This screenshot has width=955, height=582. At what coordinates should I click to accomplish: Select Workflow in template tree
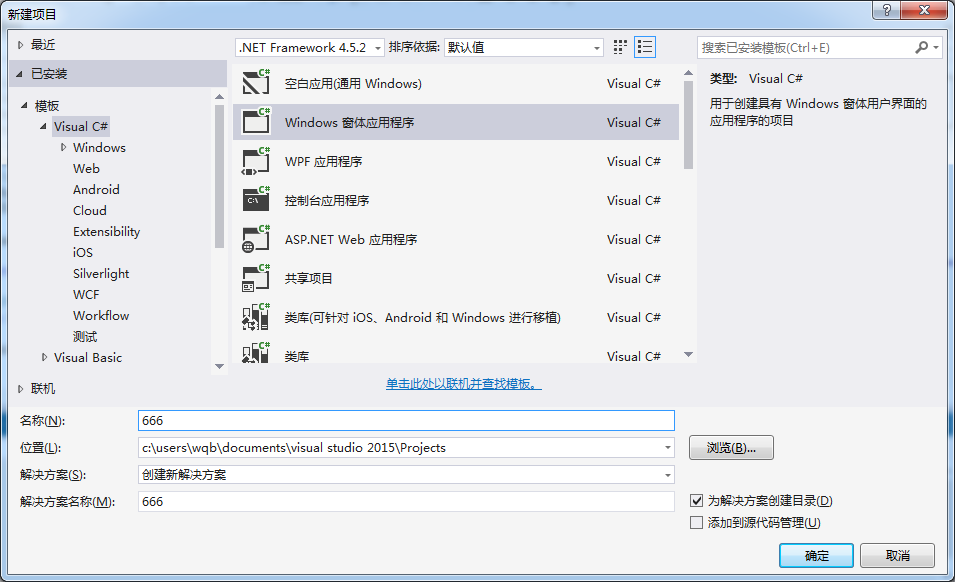101,315
